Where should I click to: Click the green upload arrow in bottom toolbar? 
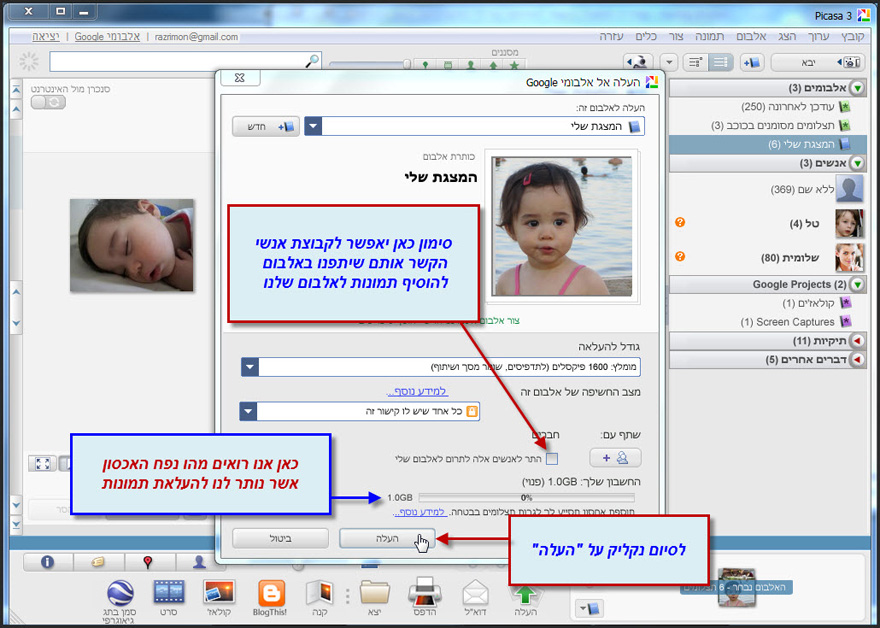click(525, 594)
